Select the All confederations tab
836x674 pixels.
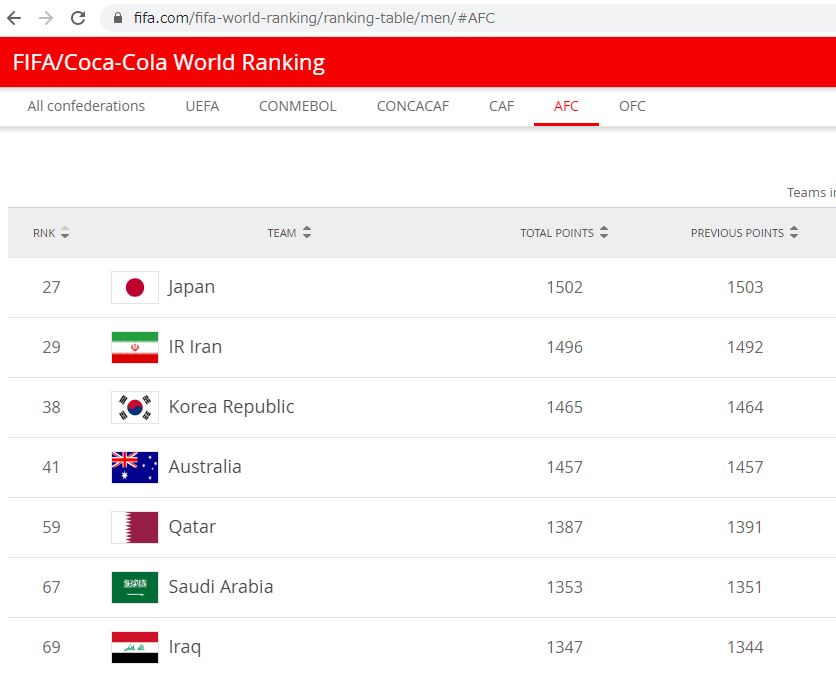[86, 106]
